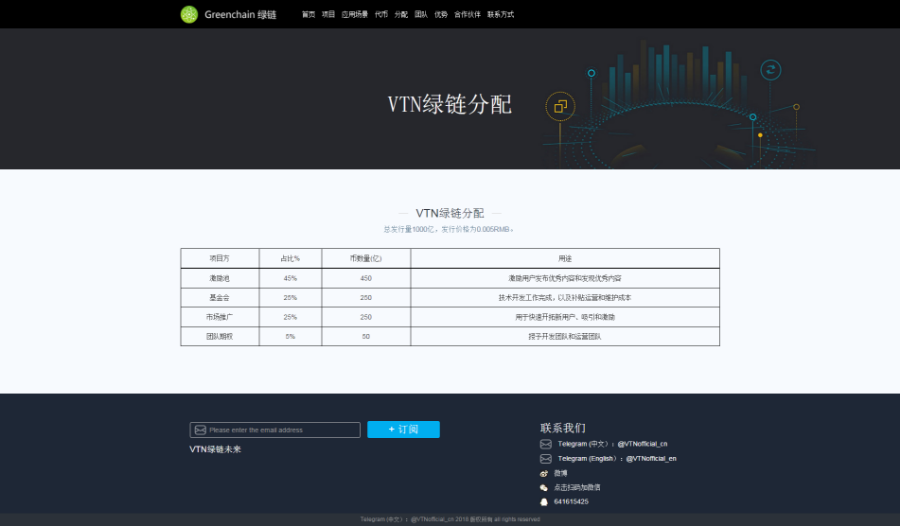Click the 50 amount cell
The height and width of the screenshot is (526, 900).
[x=366, y=337]
